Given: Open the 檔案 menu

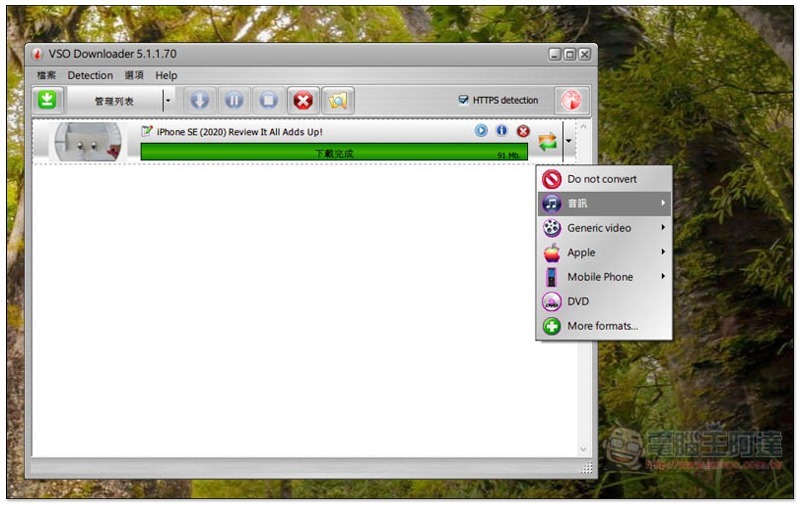Looking at the screenshot, I should tap(46, 75).
